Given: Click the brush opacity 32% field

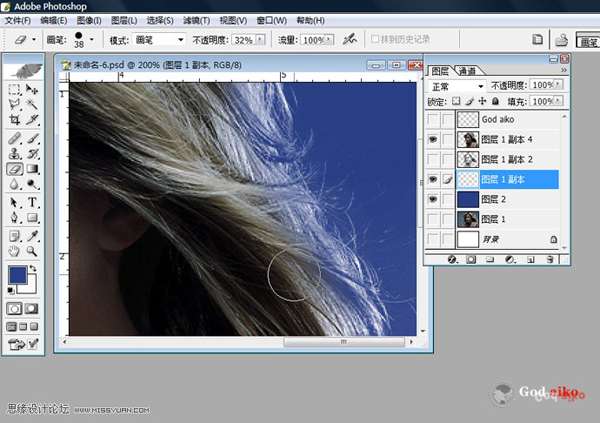Looking at the screenshot, I should click(x=242, y=39).
